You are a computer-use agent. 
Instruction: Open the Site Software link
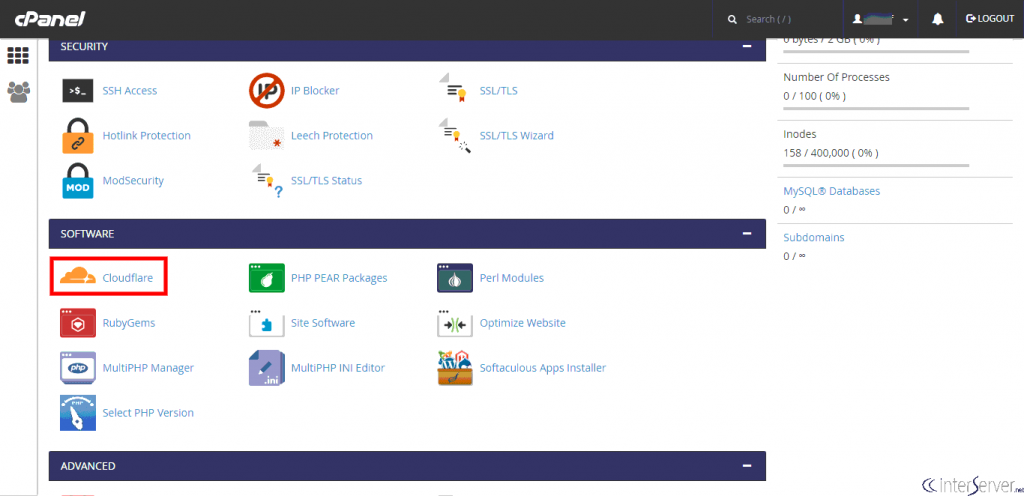pyautogui.click(x=323, y=323)
